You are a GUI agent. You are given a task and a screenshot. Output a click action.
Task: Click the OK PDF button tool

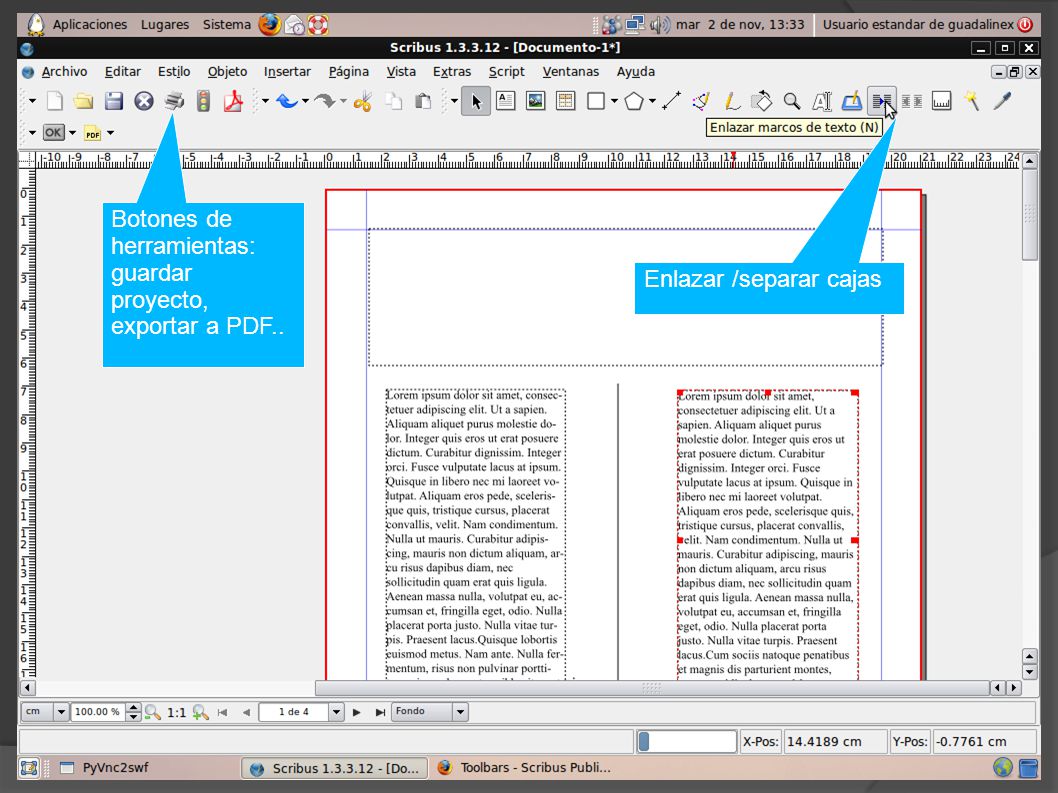pyautogui.click(x=53, y=132)
